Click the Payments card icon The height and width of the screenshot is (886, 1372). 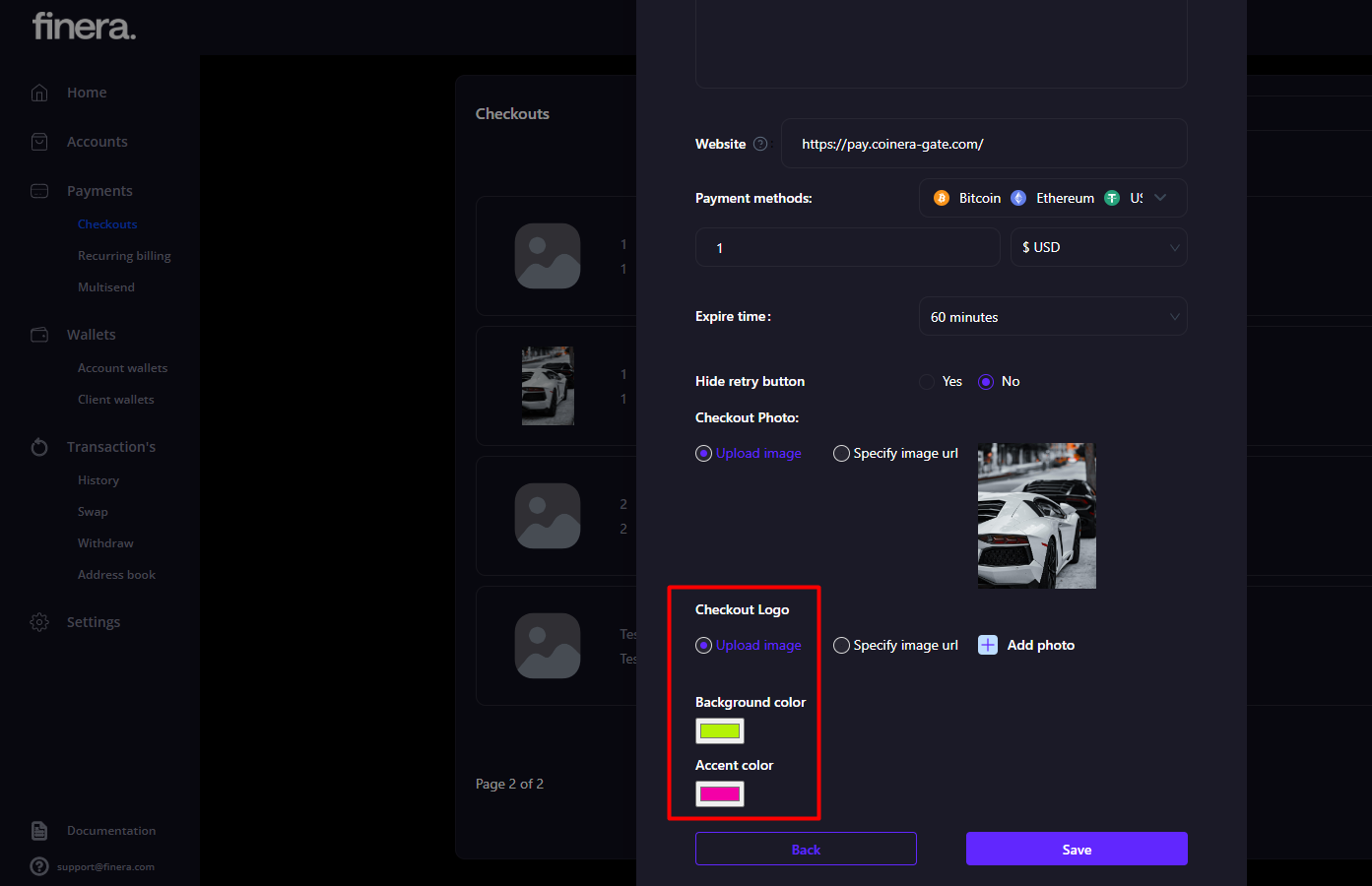coord(39,191)
